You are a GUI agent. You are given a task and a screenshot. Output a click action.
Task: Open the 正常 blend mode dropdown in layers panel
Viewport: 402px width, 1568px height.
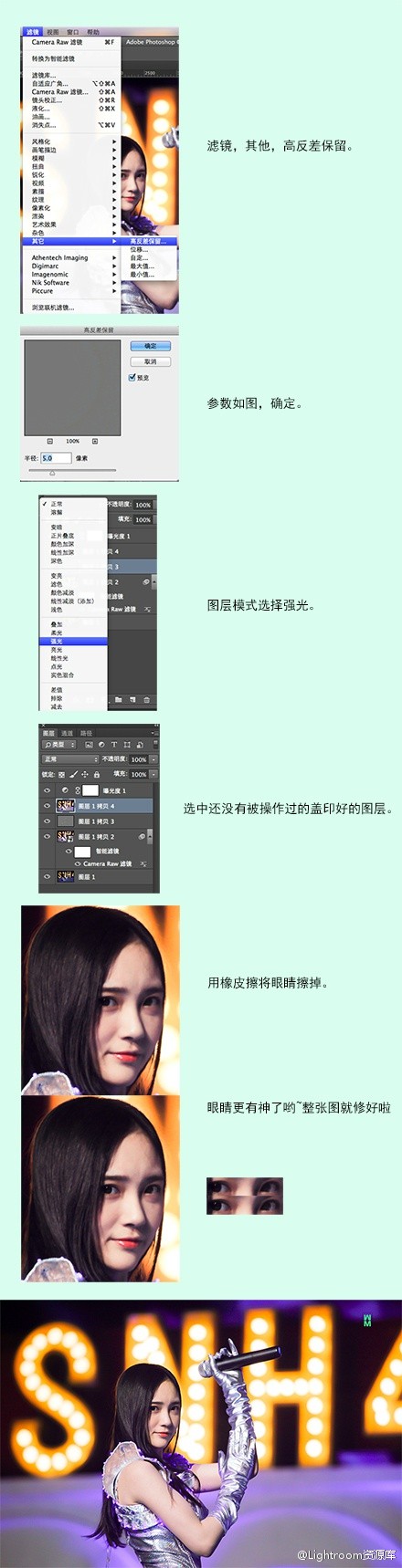[70, 759]
